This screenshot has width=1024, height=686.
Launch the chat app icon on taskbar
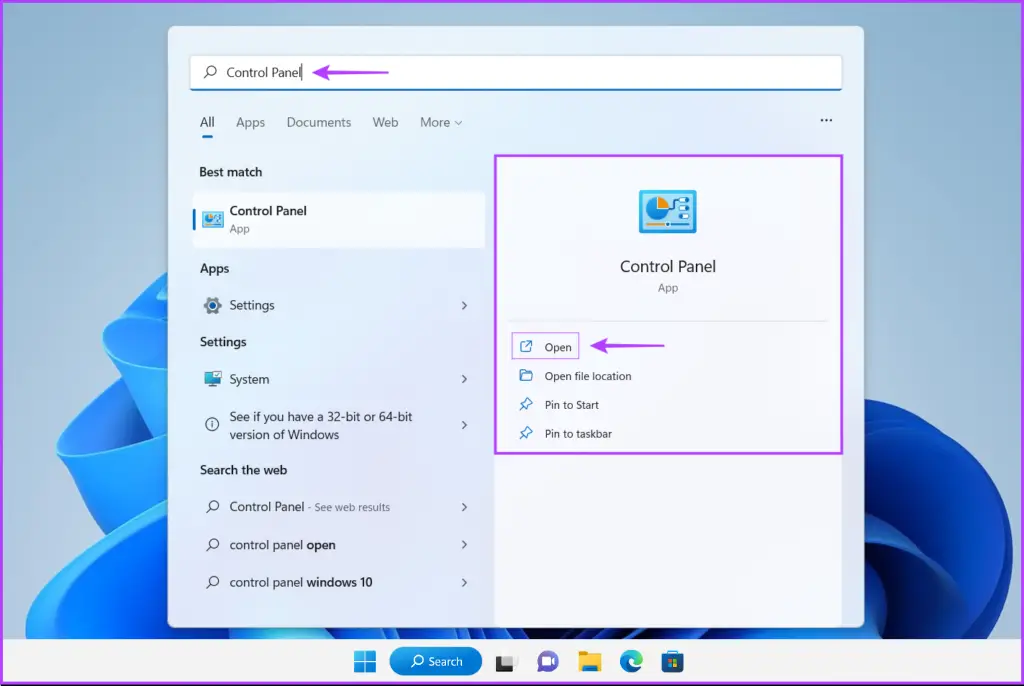point(547,661)
